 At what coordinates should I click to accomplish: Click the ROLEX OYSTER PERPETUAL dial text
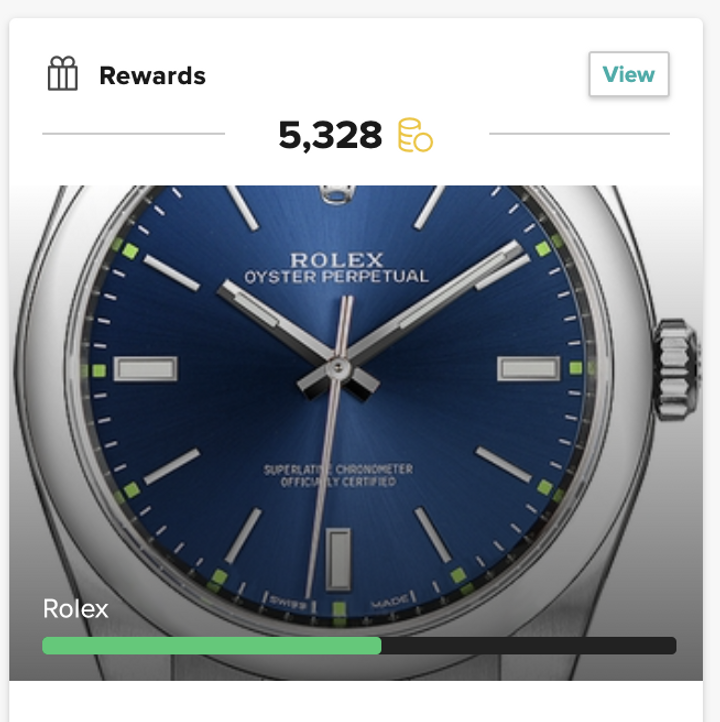pyautogui.click(x=337, y=268)
